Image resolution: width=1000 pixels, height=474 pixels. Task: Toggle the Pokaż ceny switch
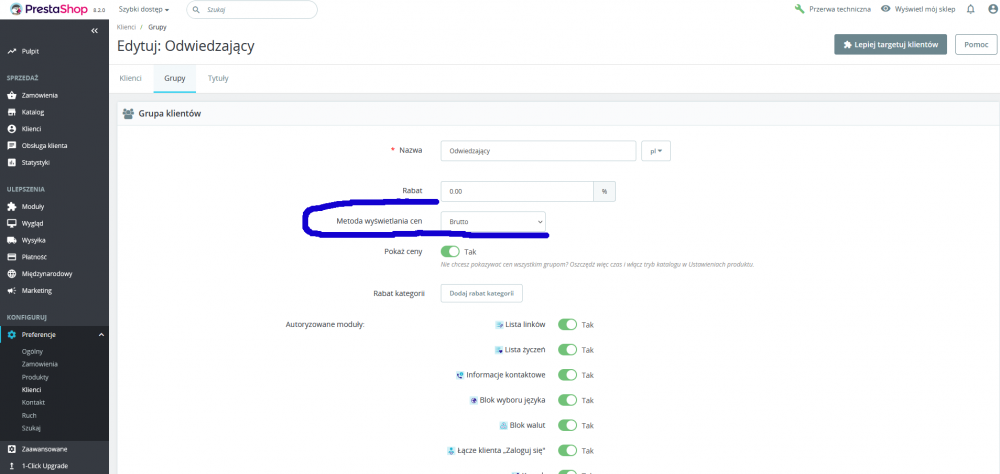[x=450, y=251]
